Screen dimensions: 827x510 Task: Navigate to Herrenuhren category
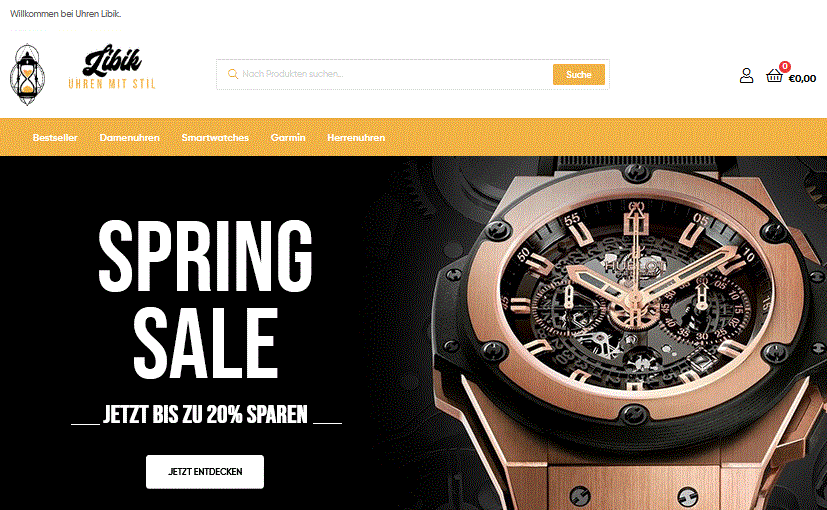[x=356, y=138]
